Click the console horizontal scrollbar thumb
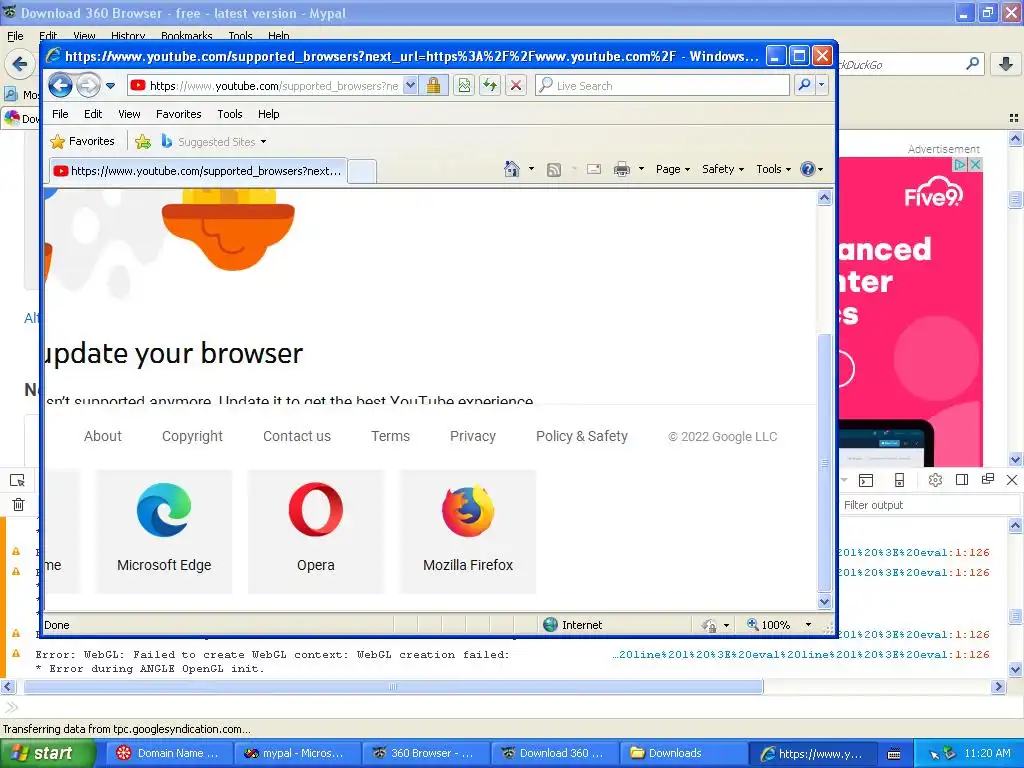Screen dimensions: 1024x768 (393, 686)
